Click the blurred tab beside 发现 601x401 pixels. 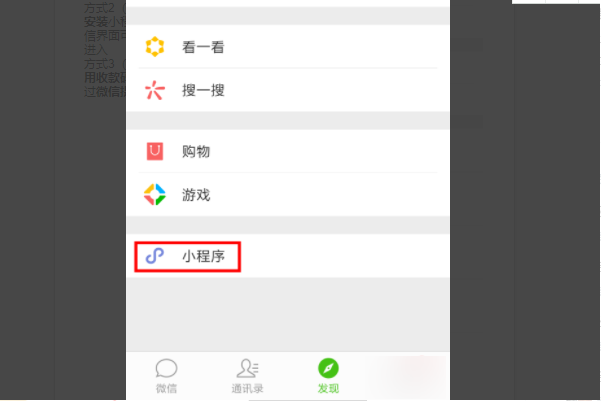(408, 376)
